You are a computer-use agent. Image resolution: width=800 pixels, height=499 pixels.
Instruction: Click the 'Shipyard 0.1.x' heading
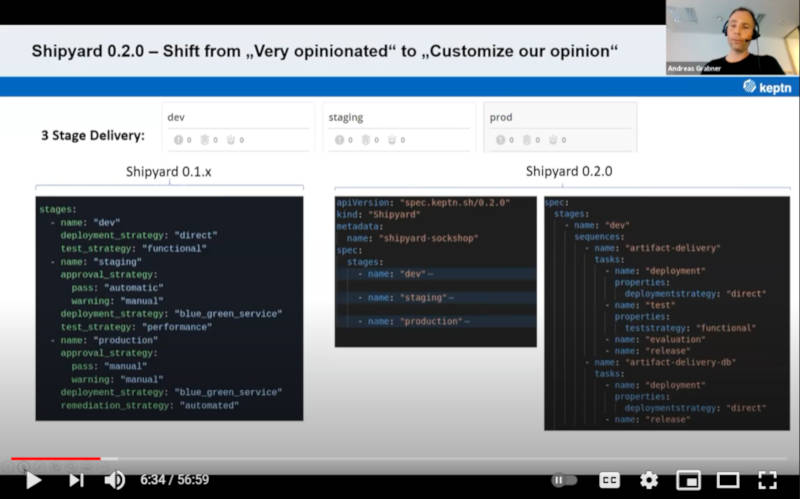[x=169, y=171]
